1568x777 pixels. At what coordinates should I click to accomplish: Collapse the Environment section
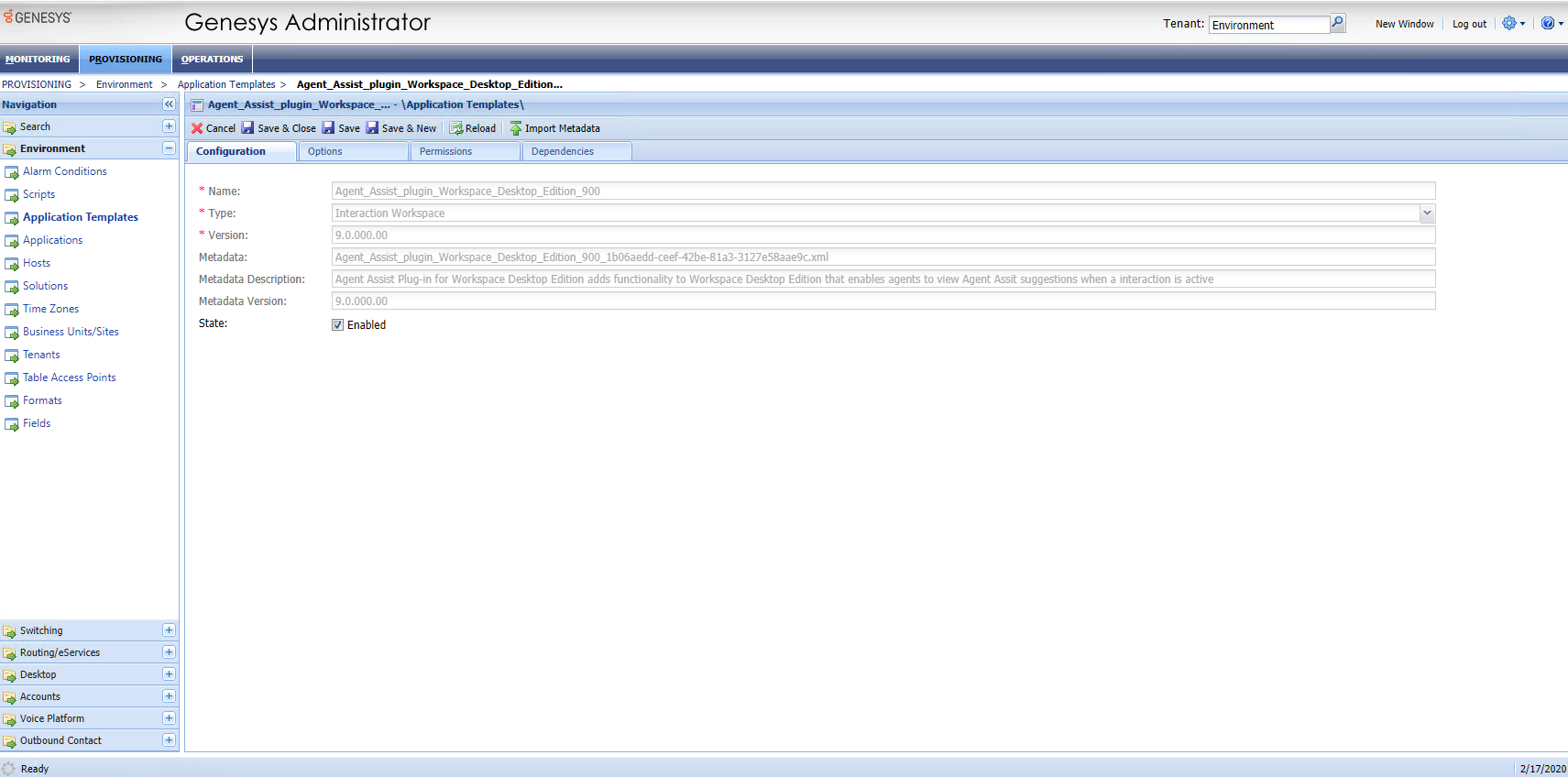coord(169,148)
